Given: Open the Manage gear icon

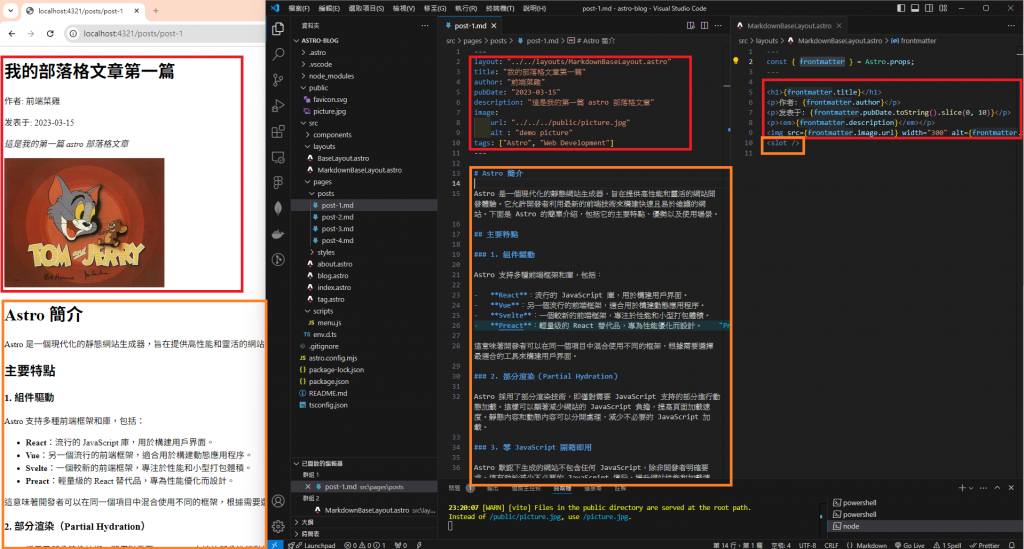Looking at the screenshot, I should pyautogui.click(x=278, y=526).
